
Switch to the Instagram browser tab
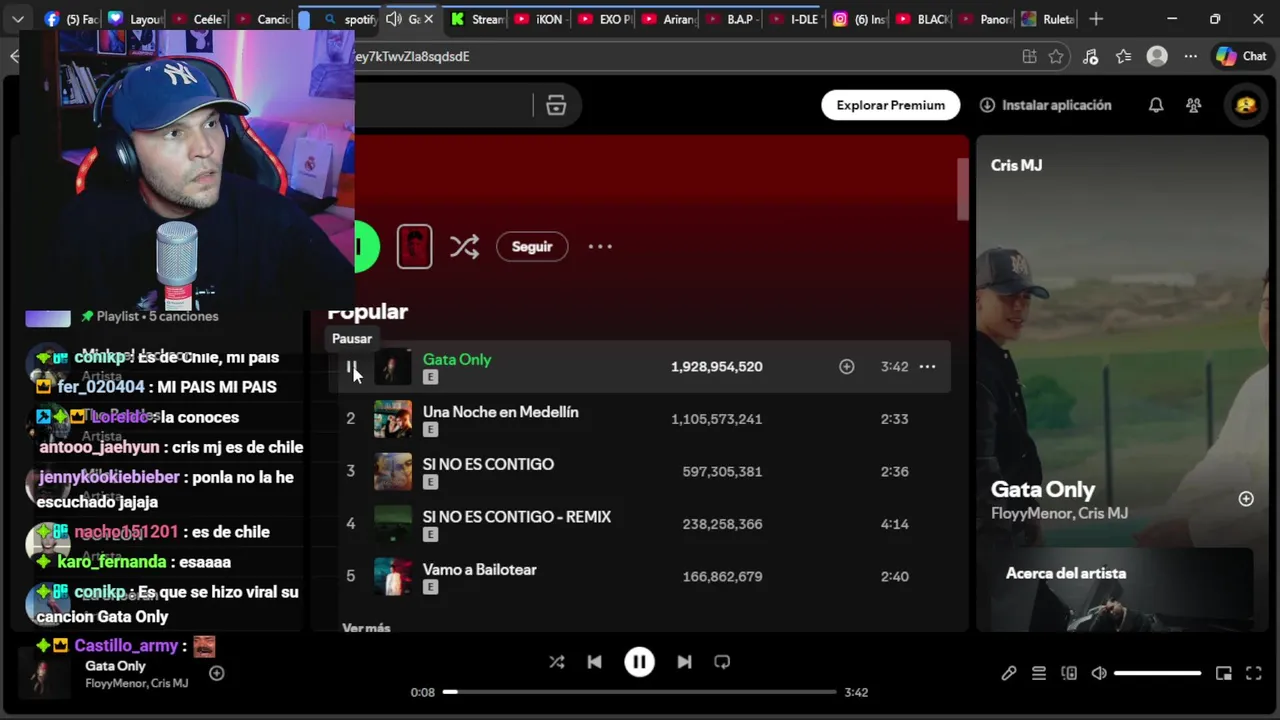coord(856,19)
